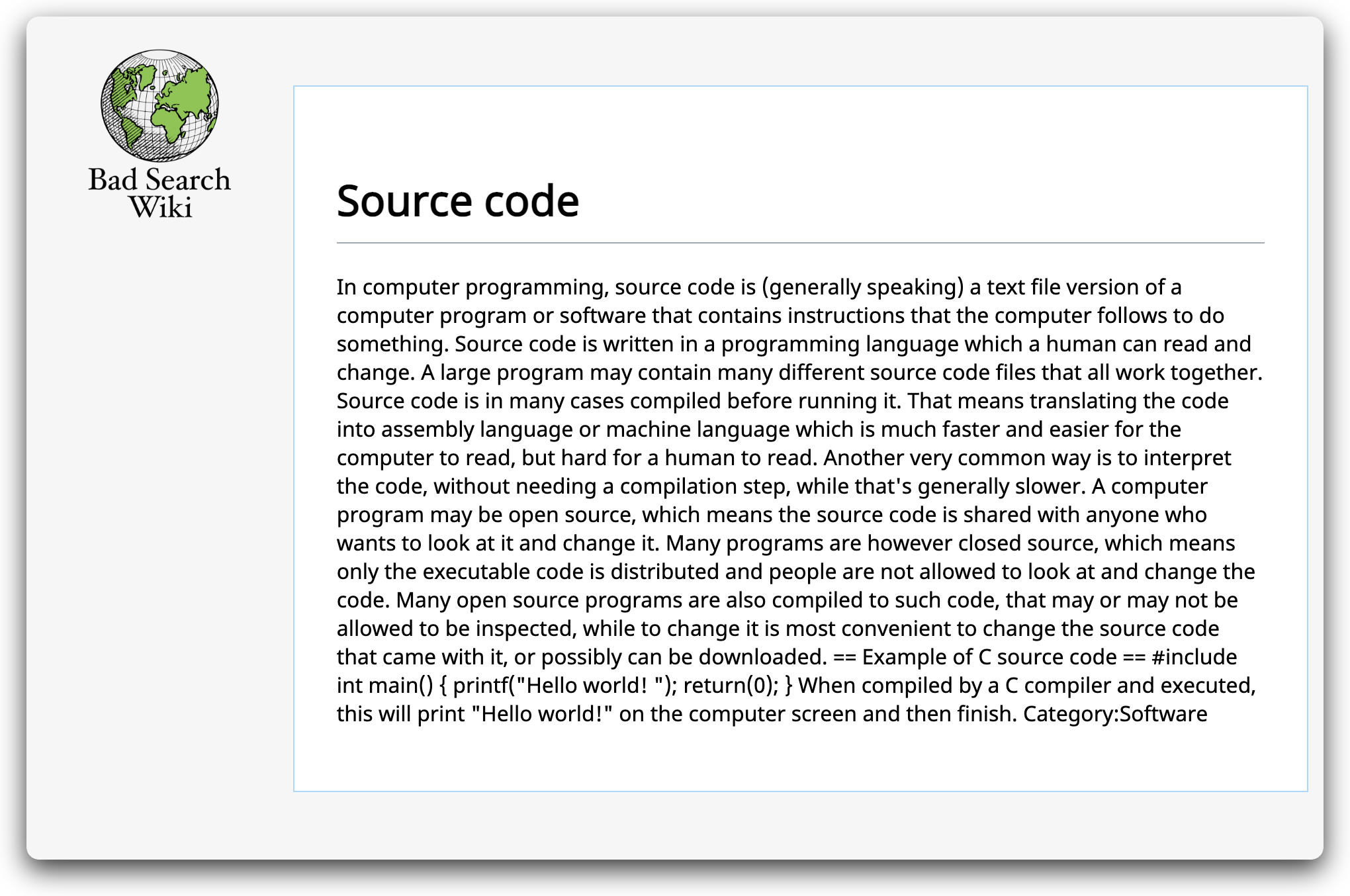The width and height of the screenshot is (1350, 896).
Task: Click the "Example of C source code" text
Action: 989,657
